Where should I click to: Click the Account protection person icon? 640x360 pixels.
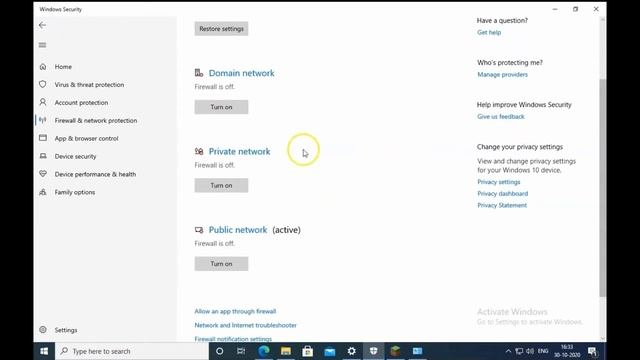(43, 102)
